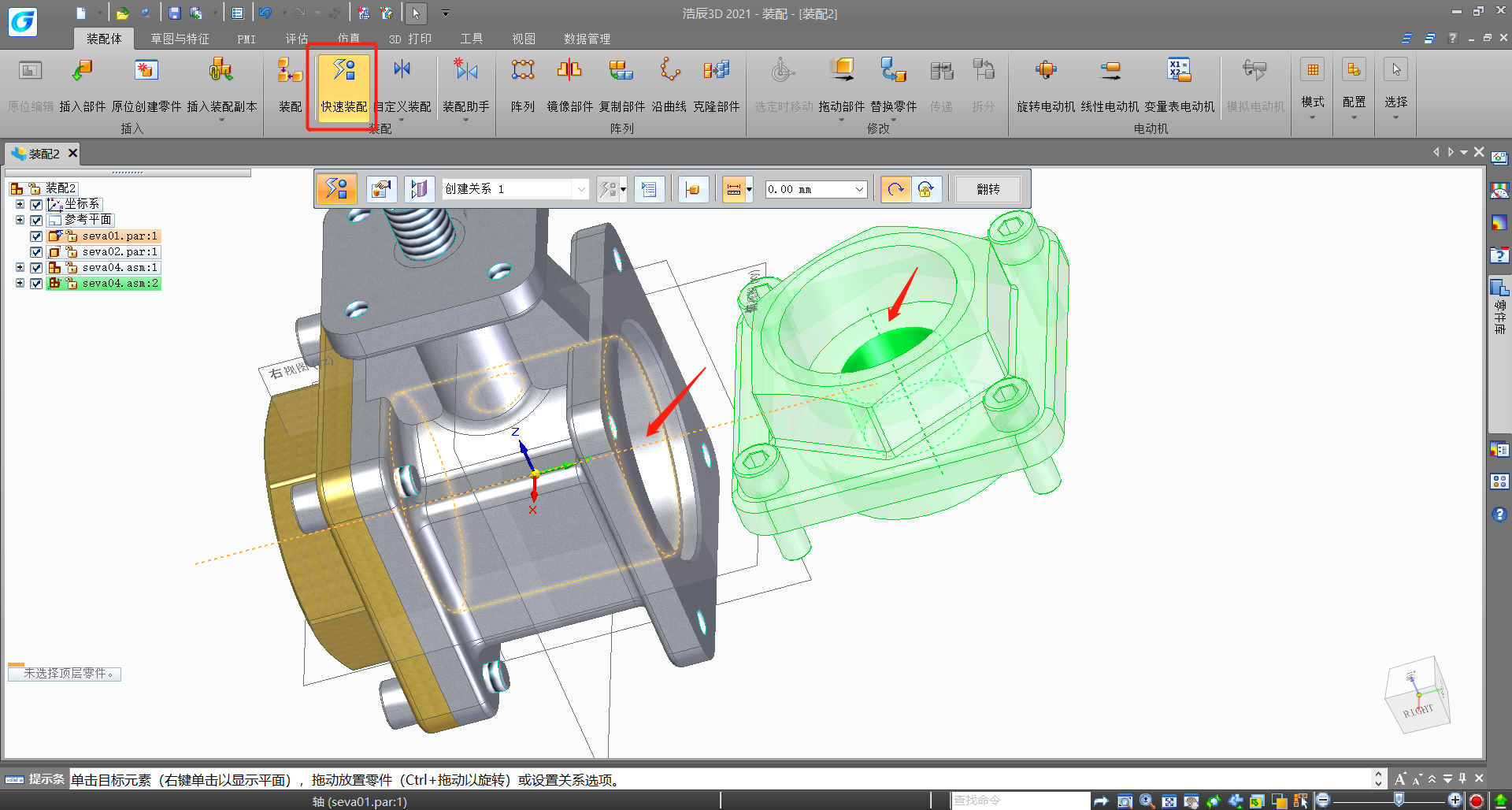1512x810 pixels.
Task: Expand the seva04.asm:2 tree node
Action: (x=20, y=283)
